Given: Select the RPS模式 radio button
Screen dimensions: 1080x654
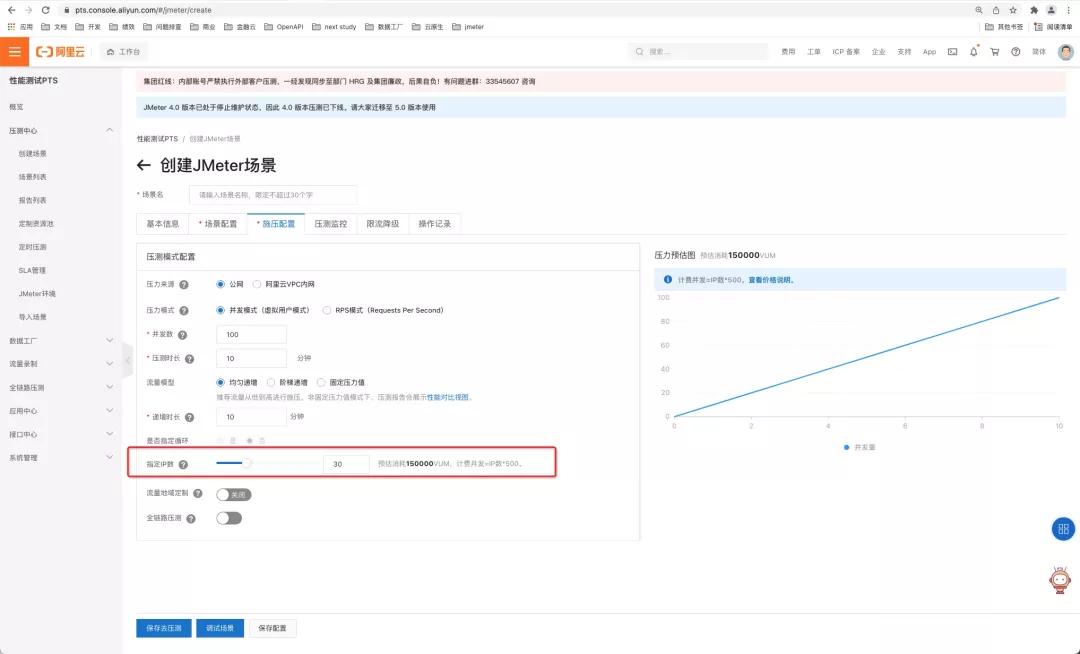Looking at the screenshot, I should (327, 309).
